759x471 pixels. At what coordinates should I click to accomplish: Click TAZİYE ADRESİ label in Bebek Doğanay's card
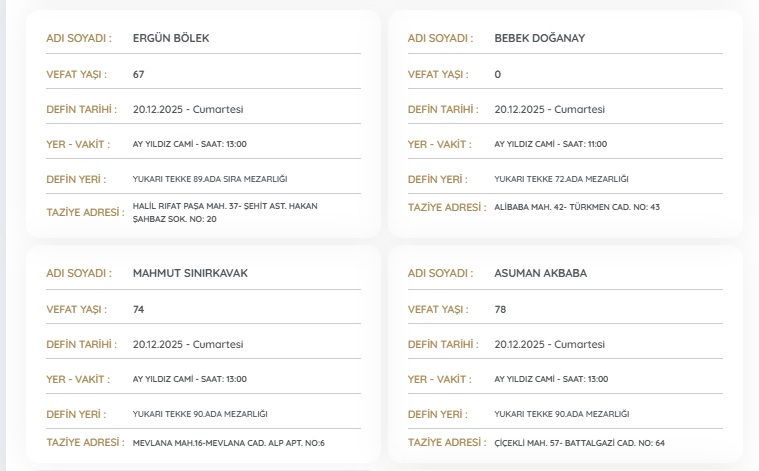point(445,208)
